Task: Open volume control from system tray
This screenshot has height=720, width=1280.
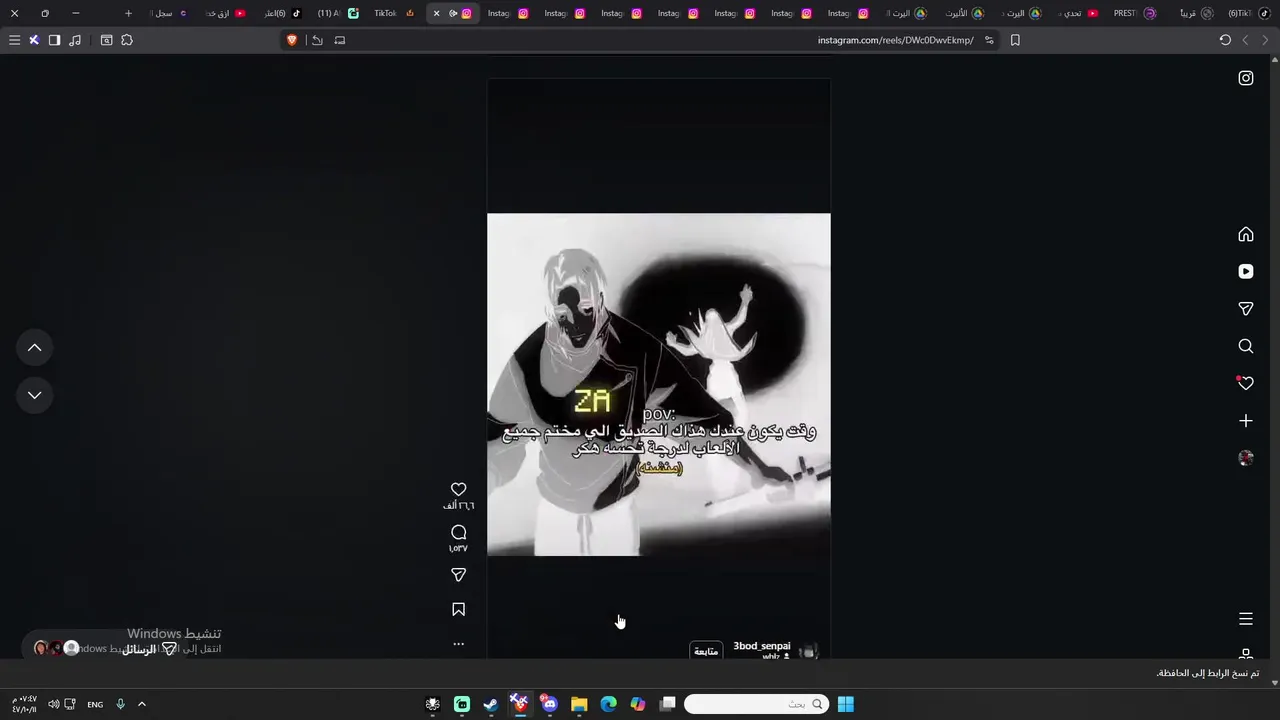Action: 53,704
